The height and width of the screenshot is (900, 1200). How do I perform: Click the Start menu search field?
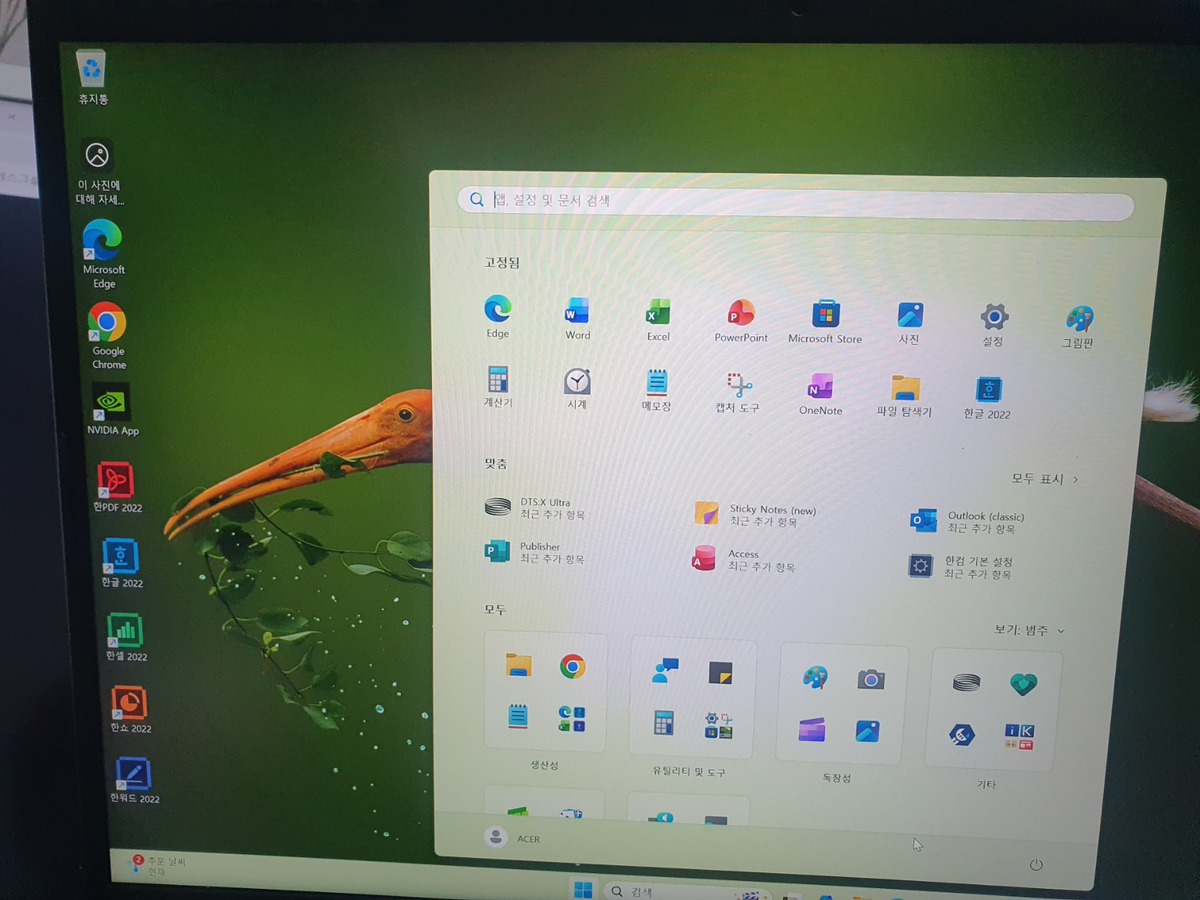pos(795,201)
